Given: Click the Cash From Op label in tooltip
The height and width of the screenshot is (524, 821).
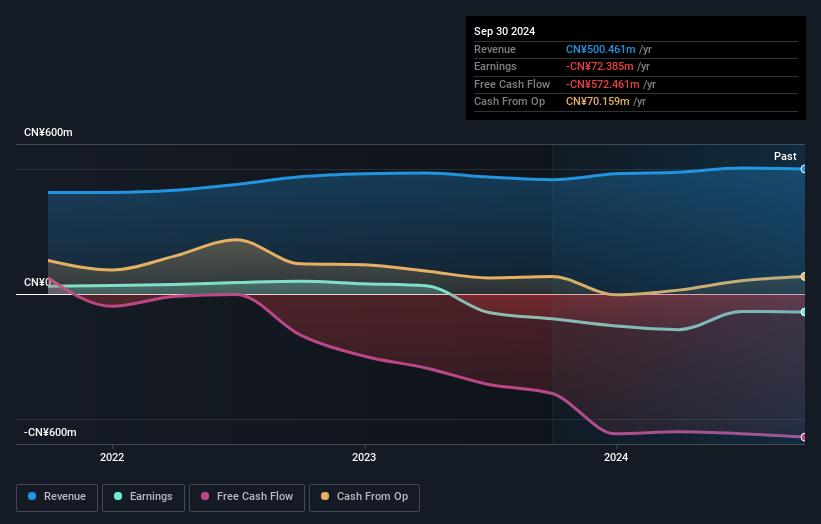Looking at the screenshot, I should (x=509, y=102).
